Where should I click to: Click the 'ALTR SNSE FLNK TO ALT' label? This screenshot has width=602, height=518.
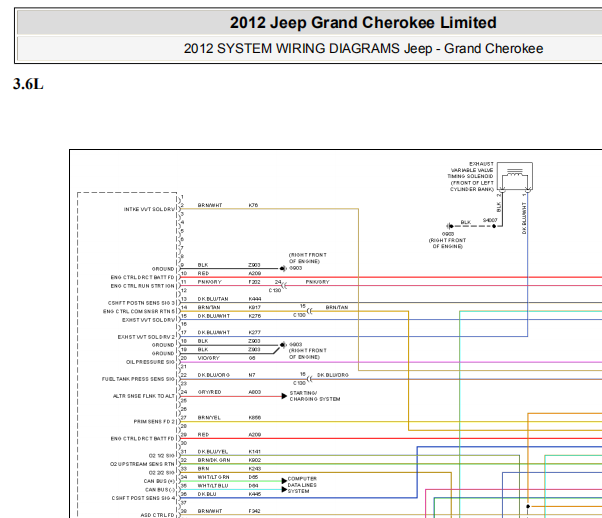[x=144, y=396]
